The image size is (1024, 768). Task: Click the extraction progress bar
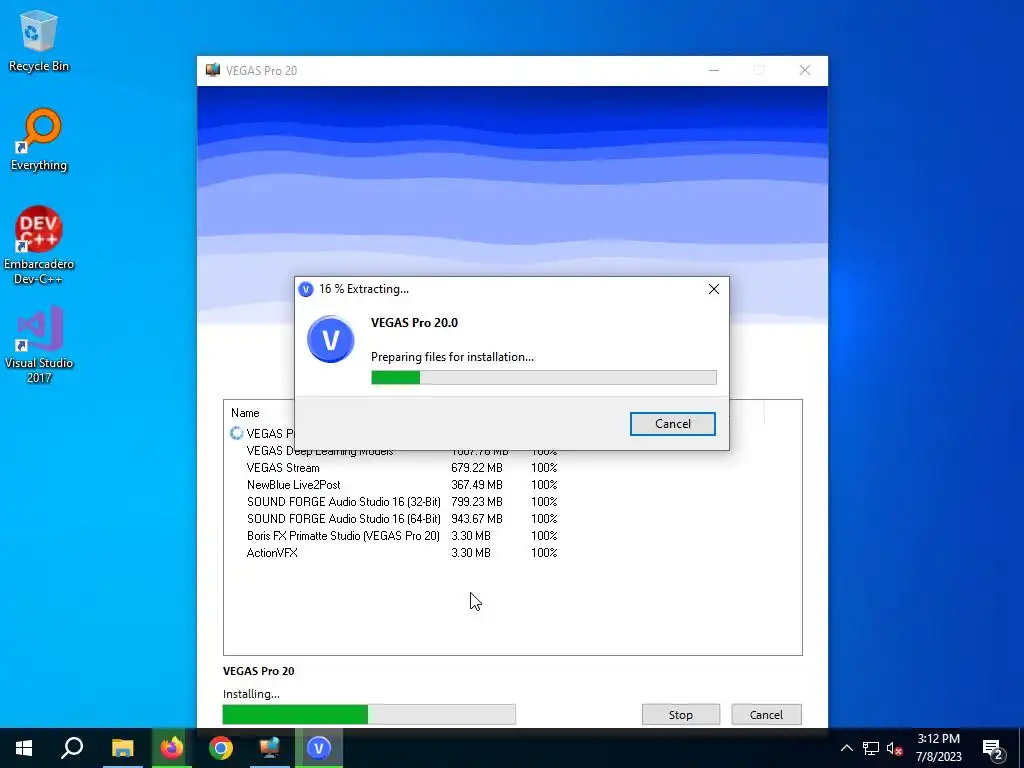543,377
